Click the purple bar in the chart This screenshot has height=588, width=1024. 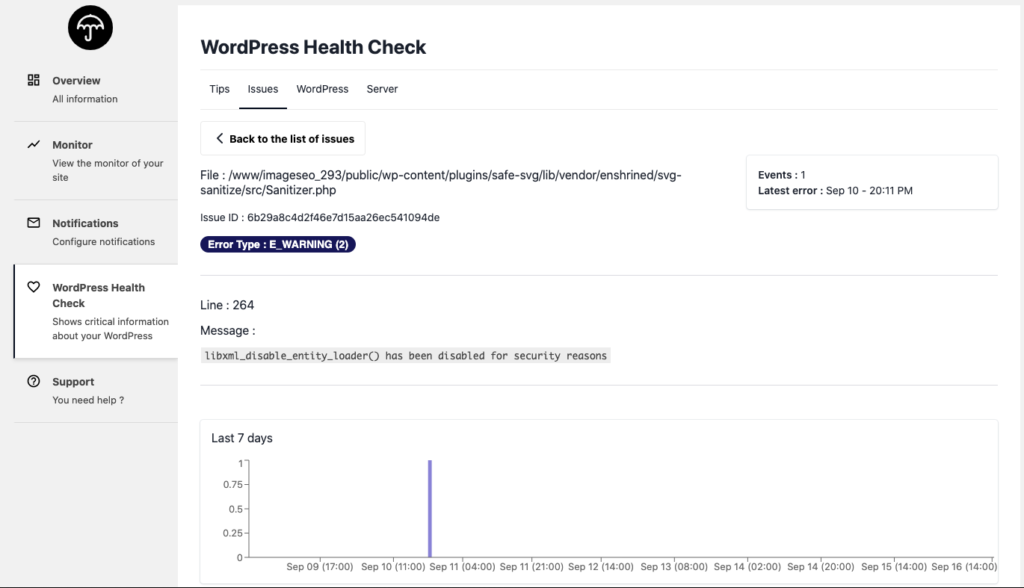point(430,508)
